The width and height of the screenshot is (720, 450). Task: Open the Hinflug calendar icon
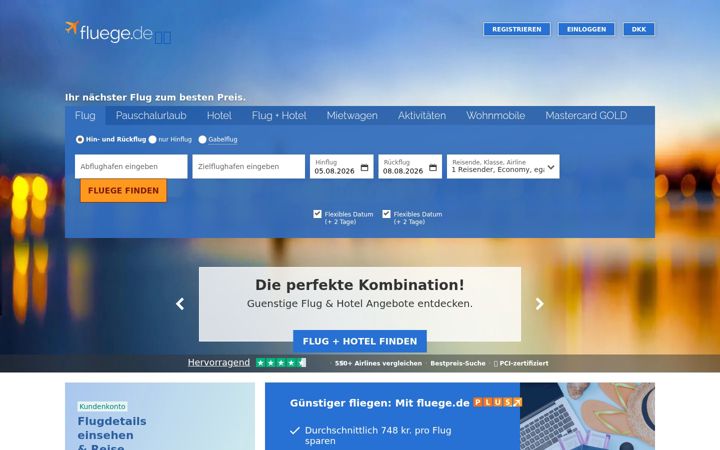pyautogui.click(x=364, y=168)
